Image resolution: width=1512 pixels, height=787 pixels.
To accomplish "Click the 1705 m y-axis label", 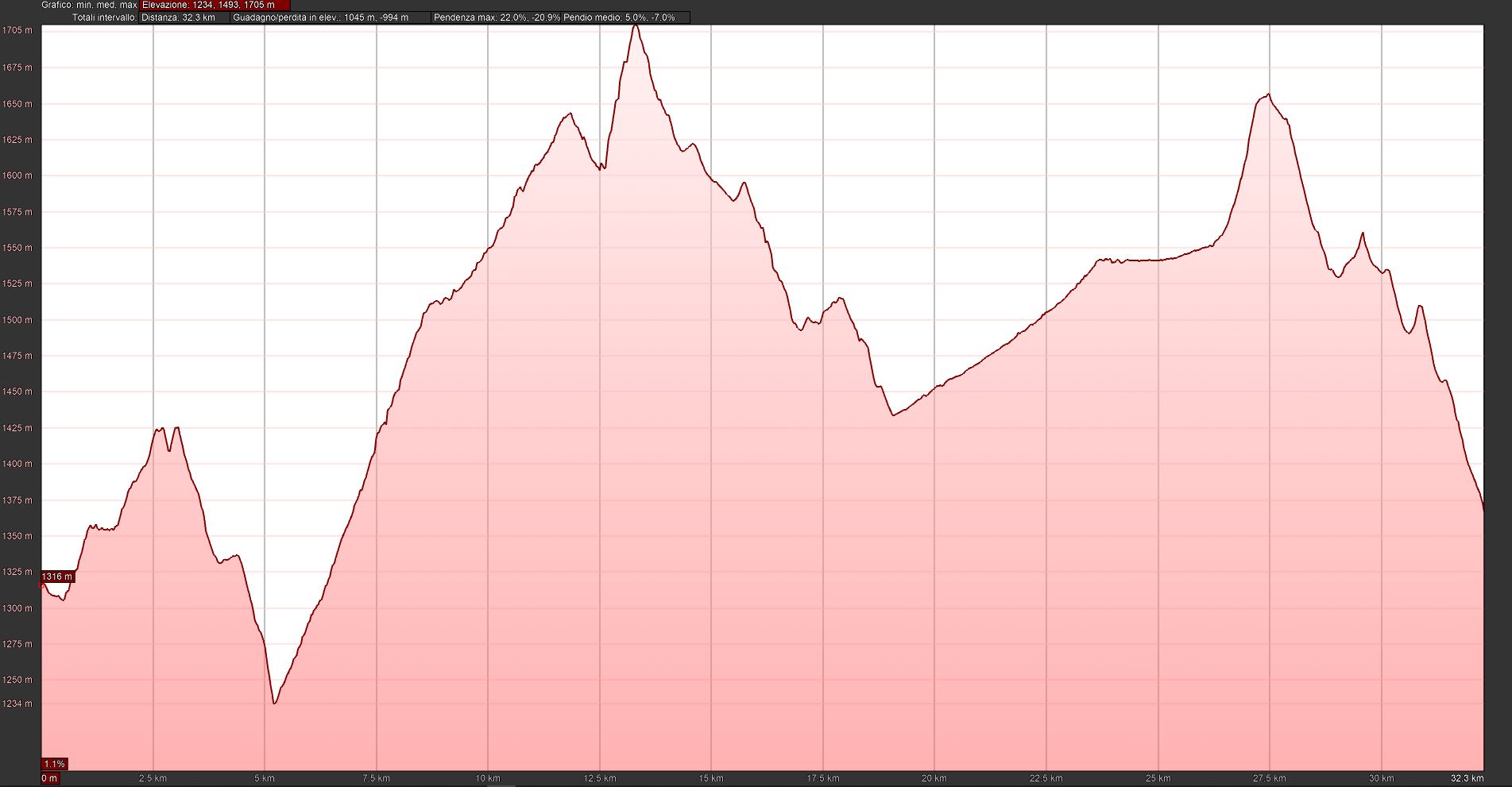I will [x=17, y=30].
